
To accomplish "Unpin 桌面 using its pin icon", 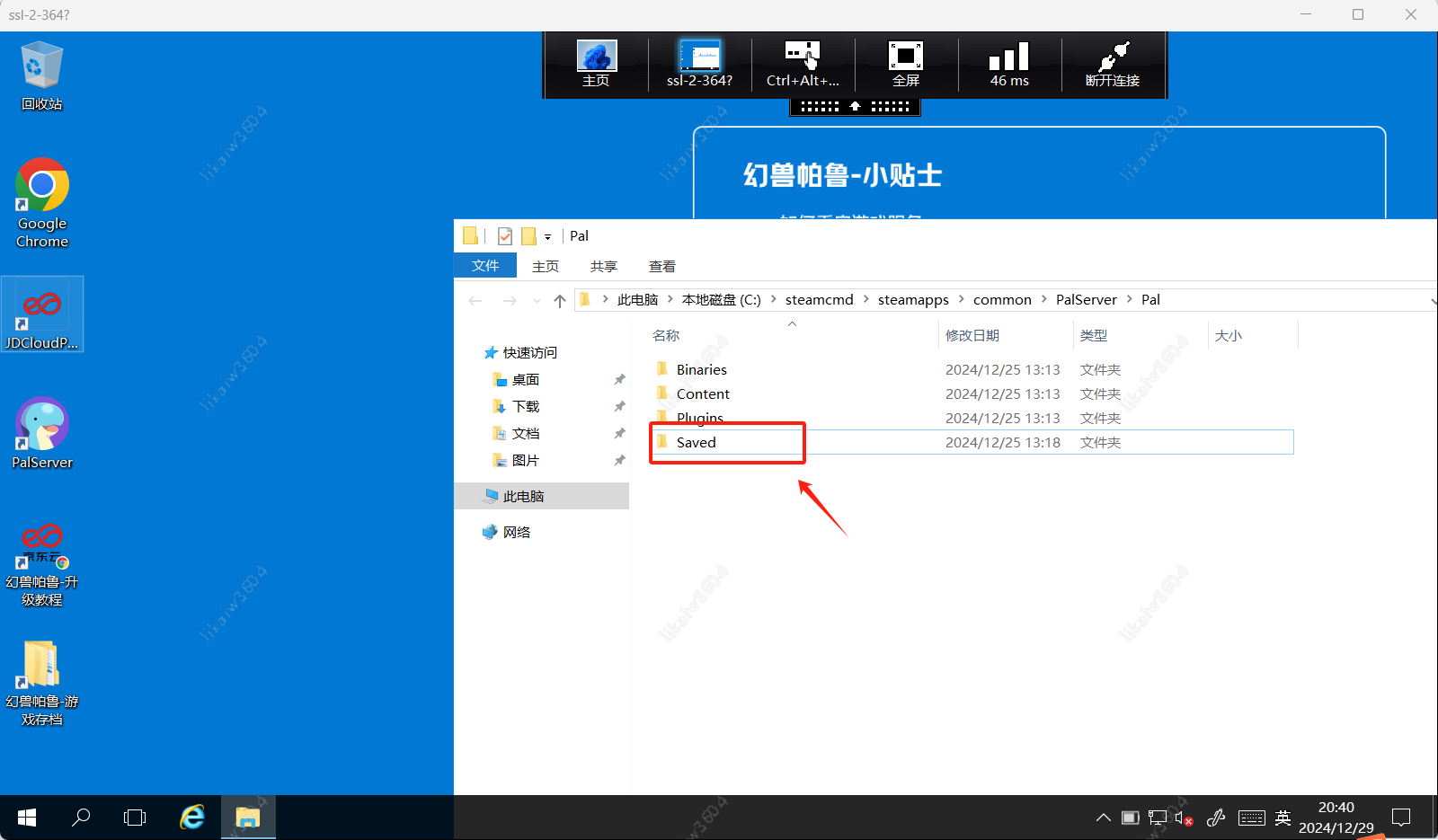I will pyautogui.click(x=619, y=380).
